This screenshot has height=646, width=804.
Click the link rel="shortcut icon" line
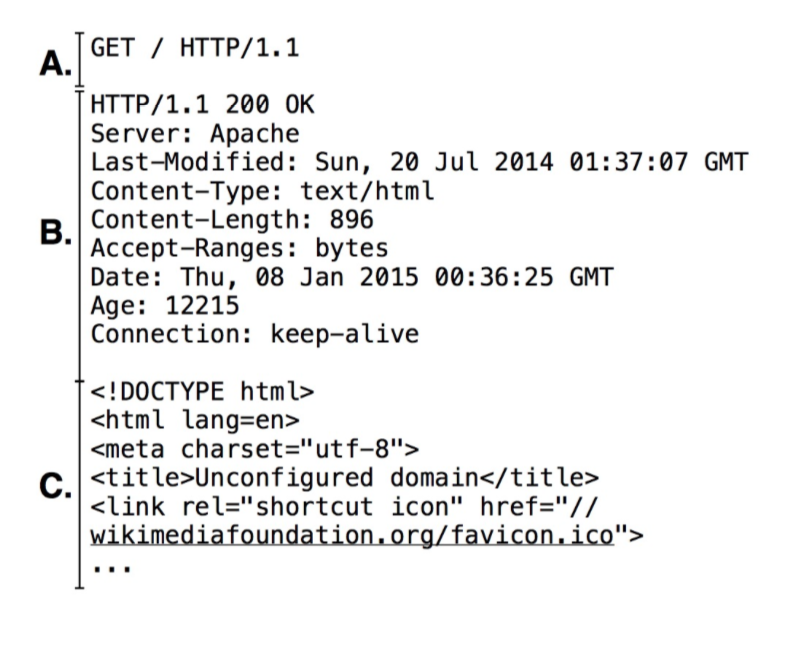coord(344,507)
